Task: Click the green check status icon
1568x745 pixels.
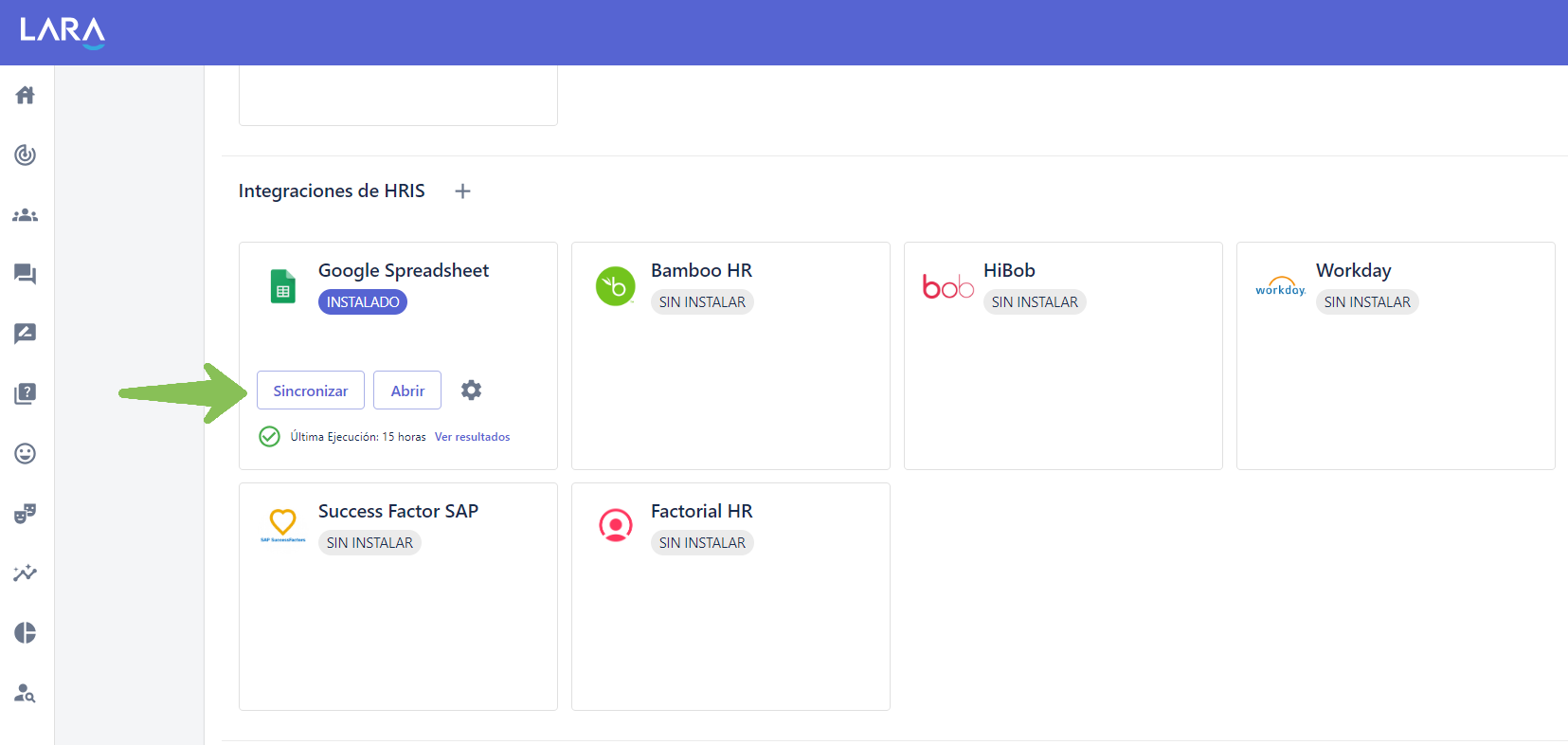Action: click(269, 436)
